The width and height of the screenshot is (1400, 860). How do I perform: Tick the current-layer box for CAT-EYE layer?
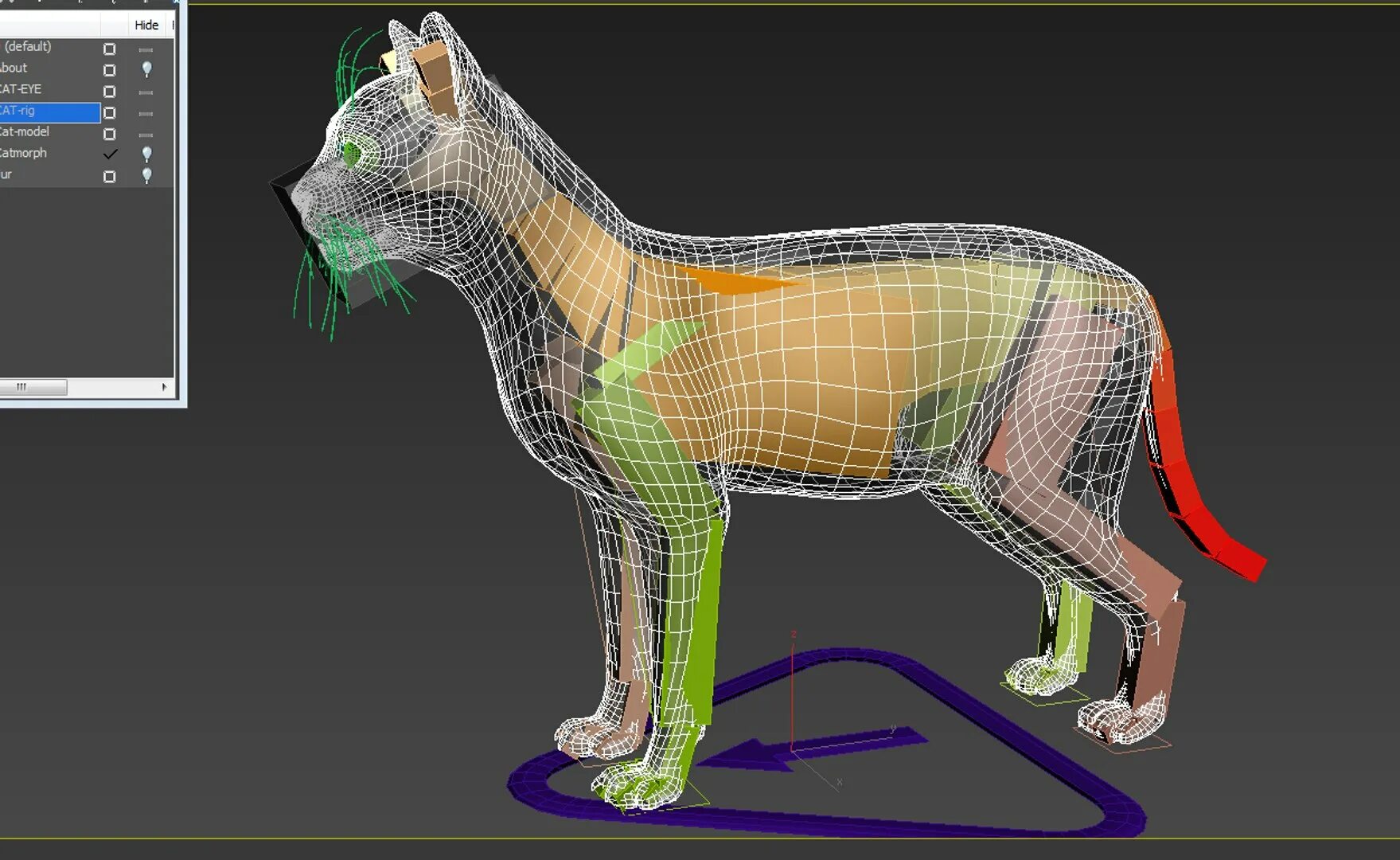pyautogui.click(x=110, y=92)
